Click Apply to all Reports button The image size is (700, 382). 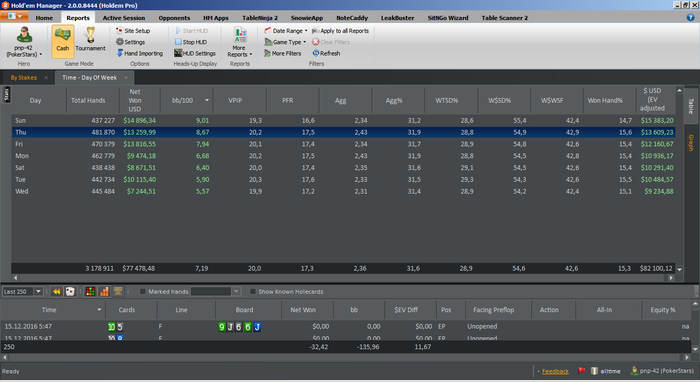(340, 31)
